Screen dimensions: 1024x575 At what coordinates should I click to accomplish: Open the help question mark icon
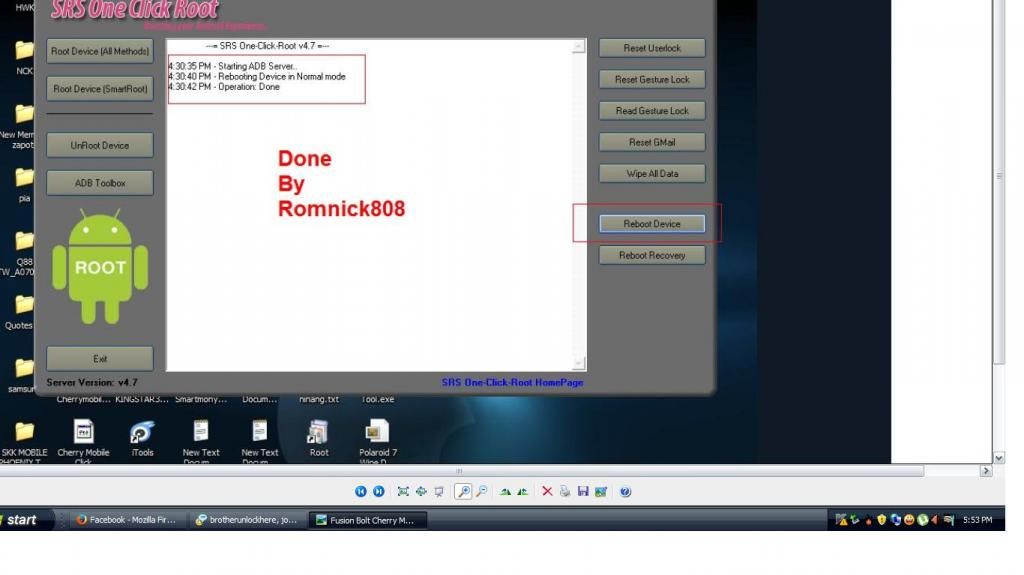coord(625,491)
